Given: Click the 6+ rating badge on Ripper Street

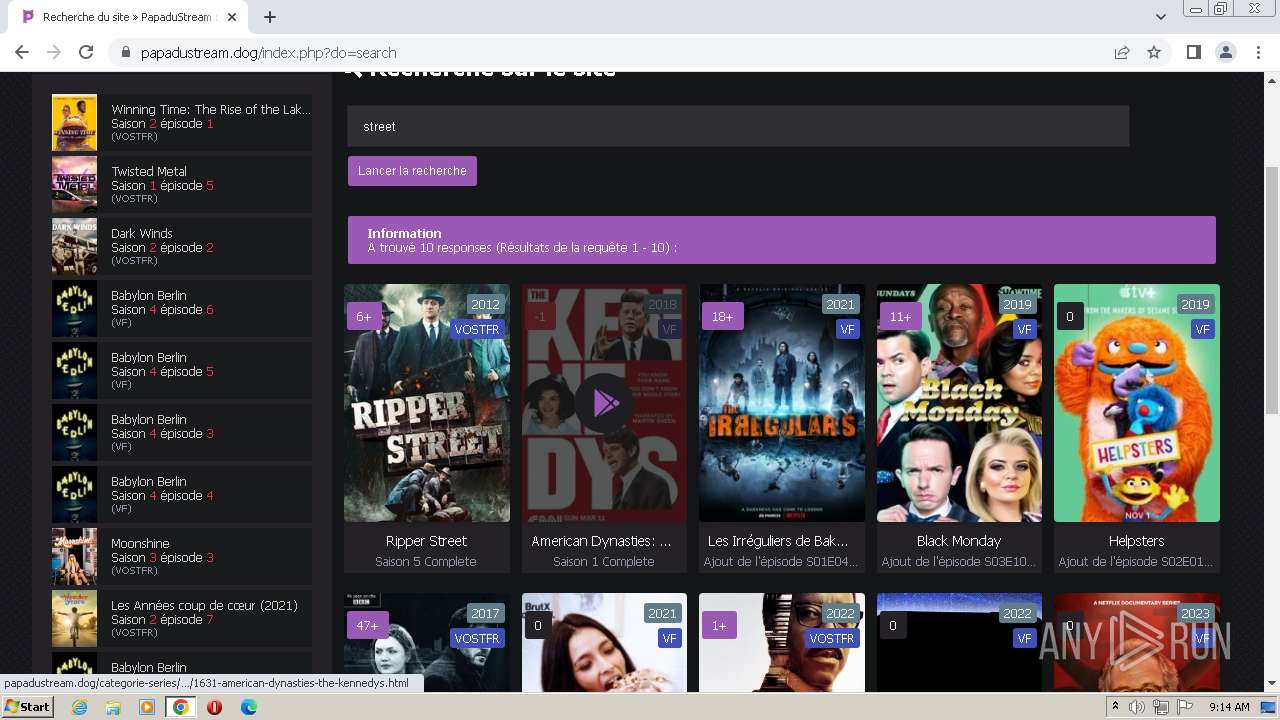Looking at the screenshot, I should (x=365, y=316).
